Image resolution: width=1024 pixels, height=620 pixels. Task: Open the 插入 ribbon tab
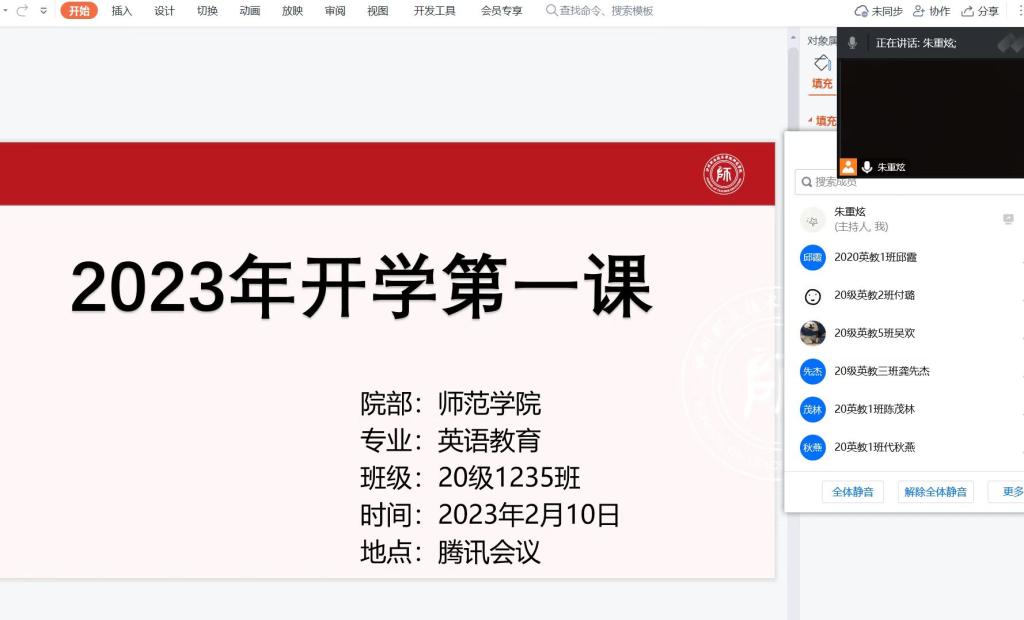click(x=121, y=11)
